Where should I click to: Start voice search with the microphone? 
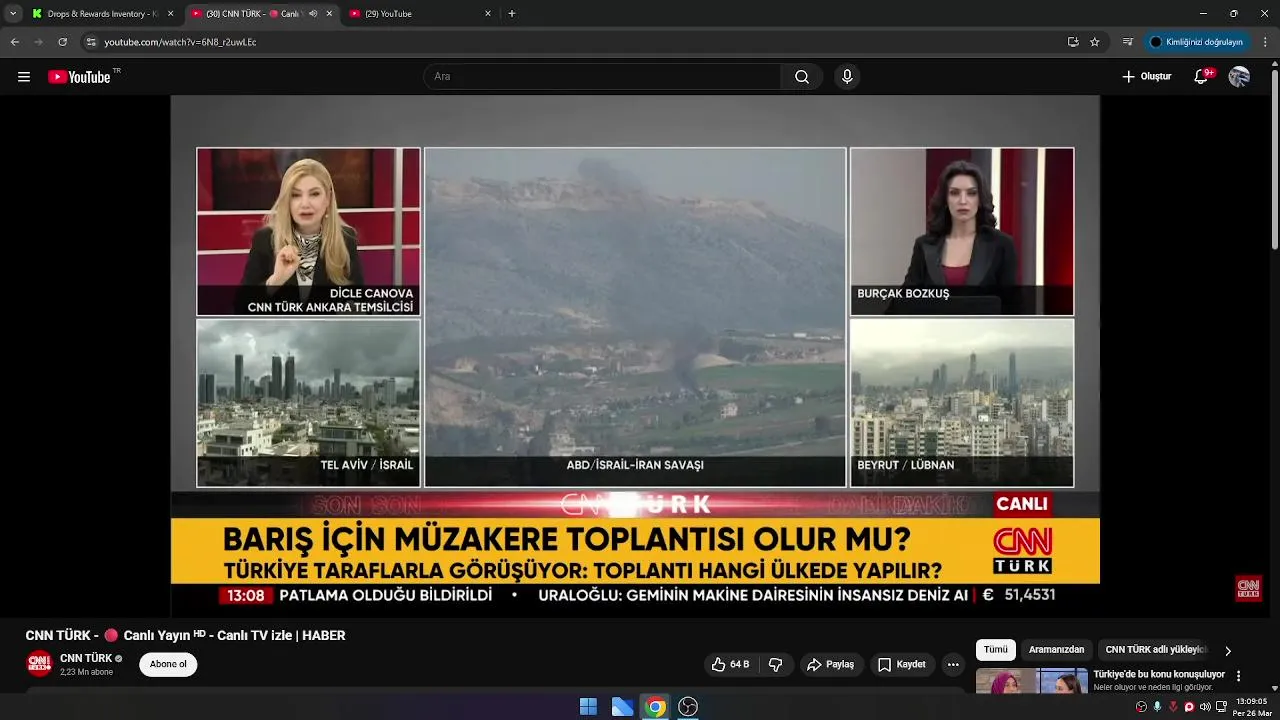847,77
